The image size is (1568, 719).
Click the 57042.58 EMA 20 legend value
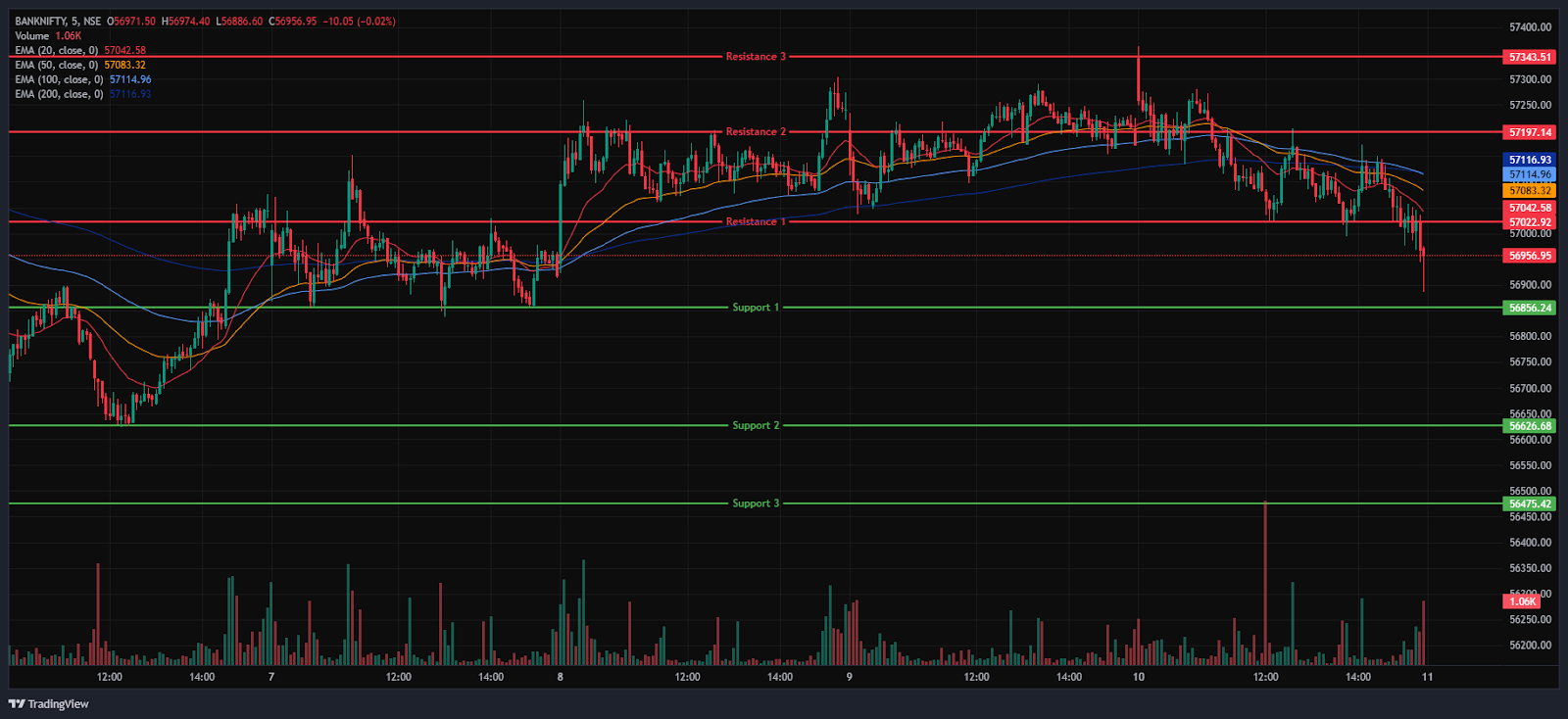point(124,51)
